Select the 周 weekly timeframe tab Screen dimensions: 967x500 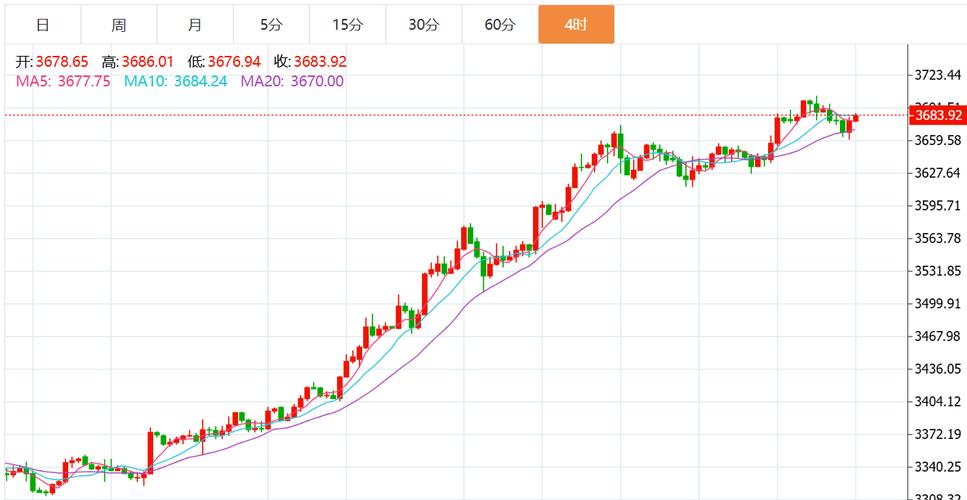click(x=119, y=25)
